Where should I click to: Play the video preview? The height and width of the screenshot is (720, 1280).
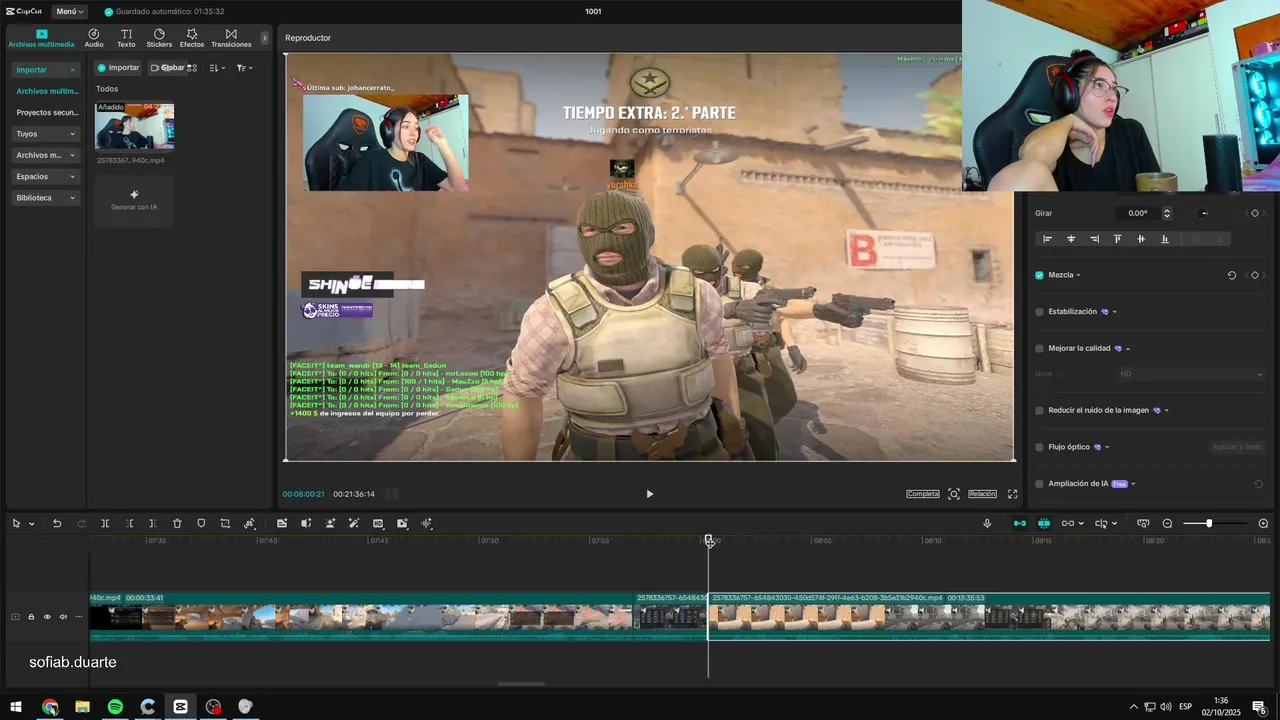tap(649, 494)
